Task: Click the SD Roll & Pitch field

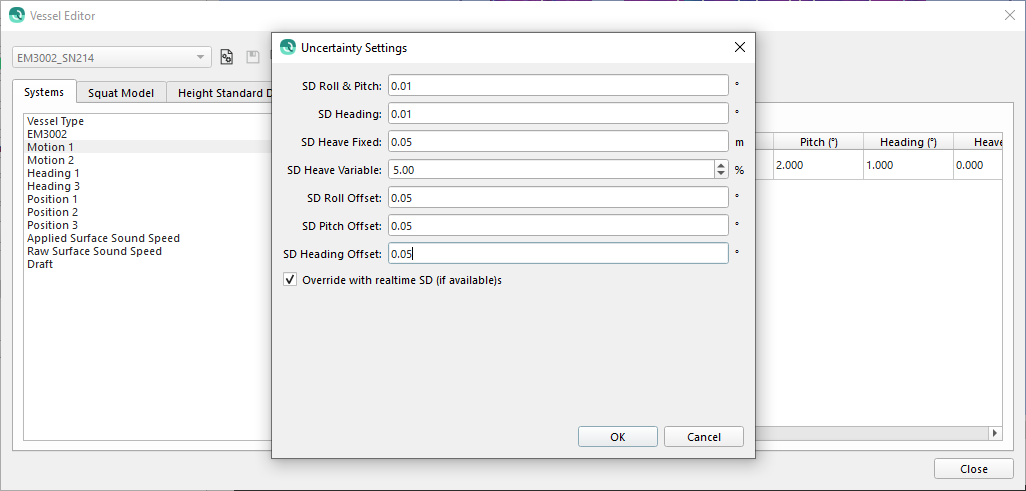Action: point(557,86)
